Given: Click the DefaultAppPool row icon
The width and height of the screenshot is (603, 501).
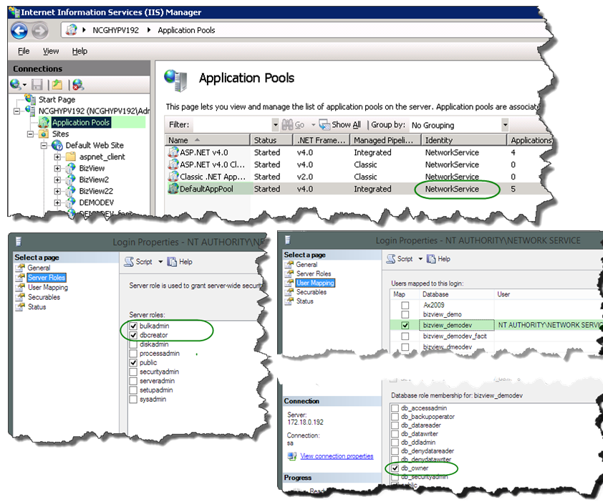Looking at the screenshot, I should [x=173, y=189].
